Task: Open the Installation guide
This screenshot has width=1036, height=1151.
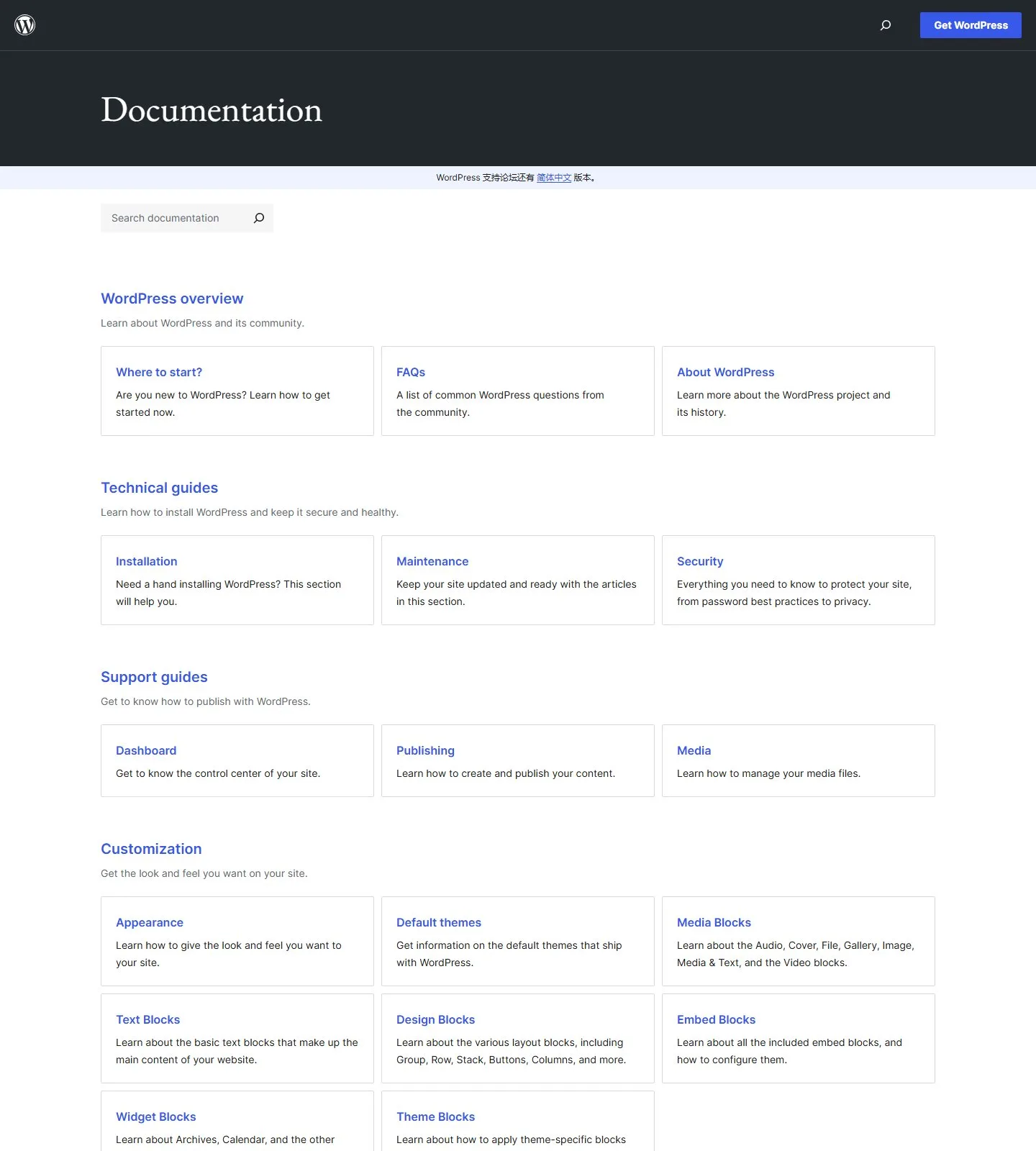Action: (x=146, y=561)
